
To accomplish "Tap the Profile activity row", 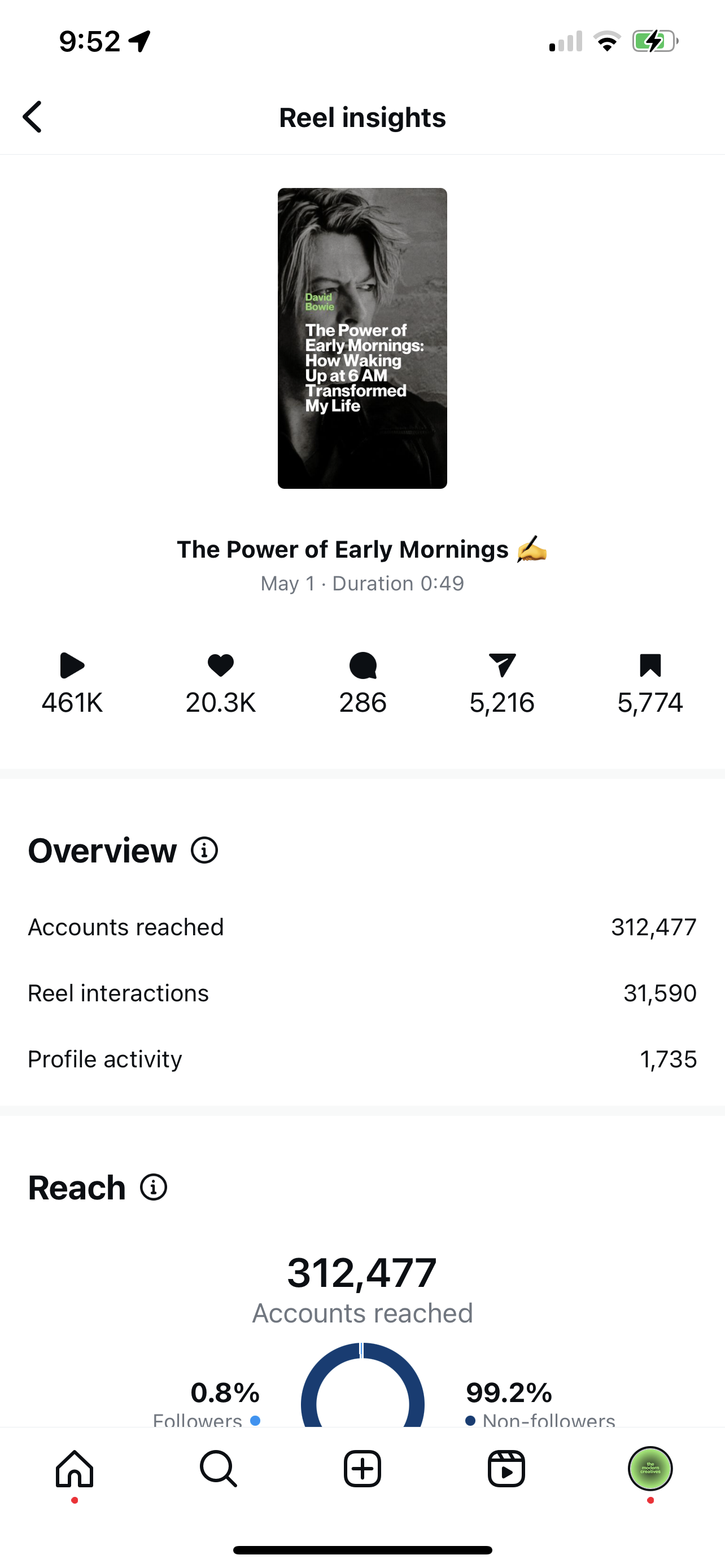I will 362,1059.
